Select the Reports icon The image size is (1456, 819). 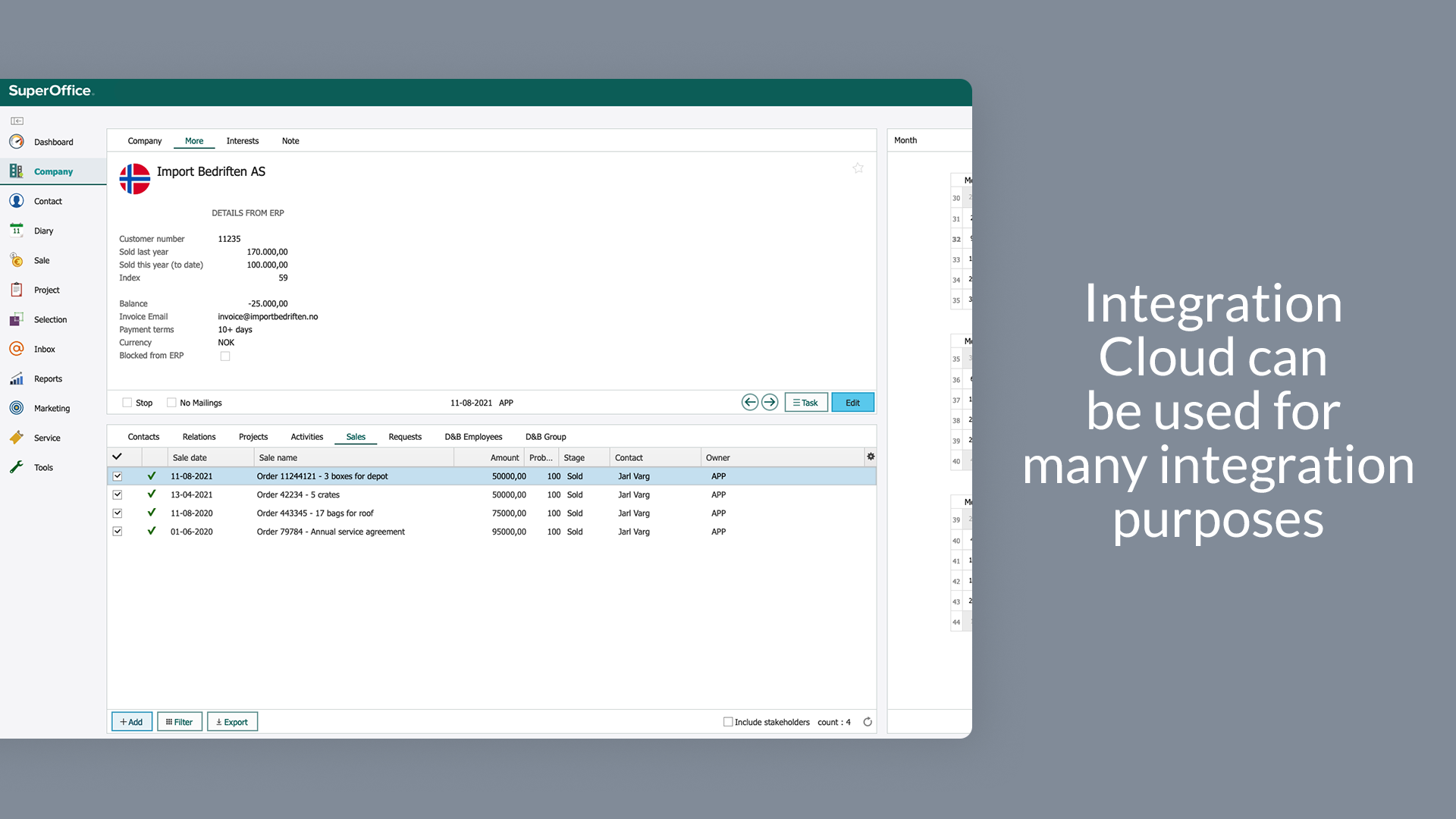pos(17,378)
